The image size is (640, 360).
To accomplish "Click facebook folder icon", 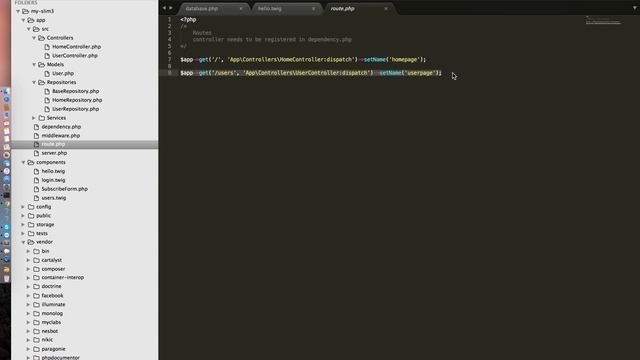I will (x=36, y=296).
